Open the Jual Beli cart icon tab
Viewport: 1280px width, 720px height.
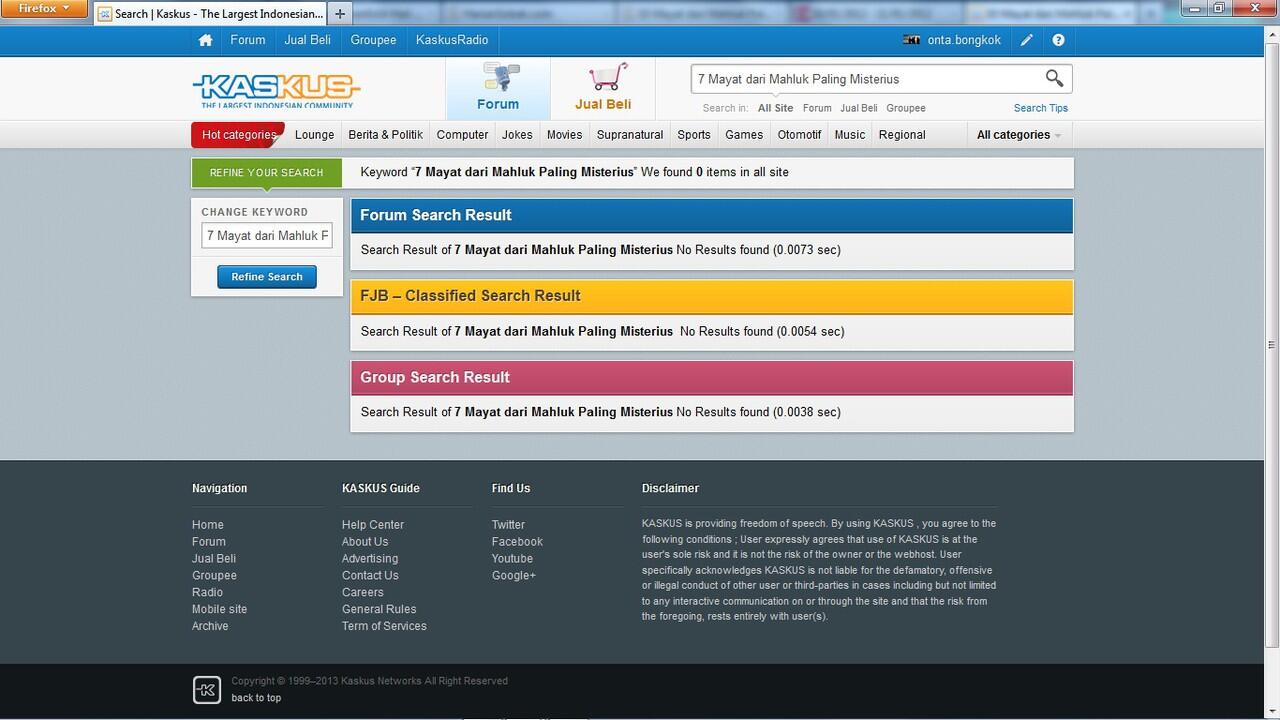coord(603,88)
